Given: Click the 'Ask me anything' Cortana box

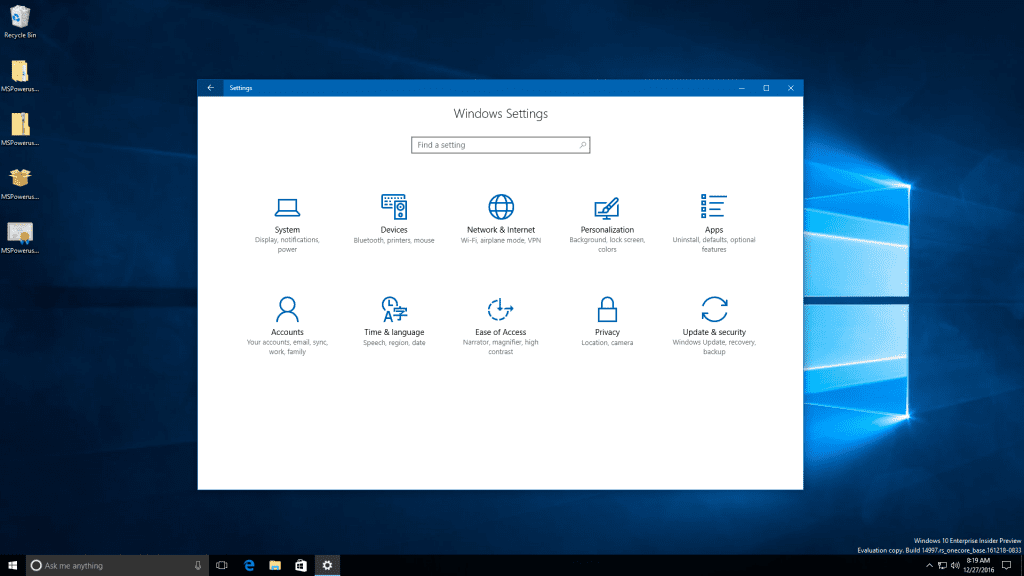Looking at the screenshot, I should click(x=117, y=566).
